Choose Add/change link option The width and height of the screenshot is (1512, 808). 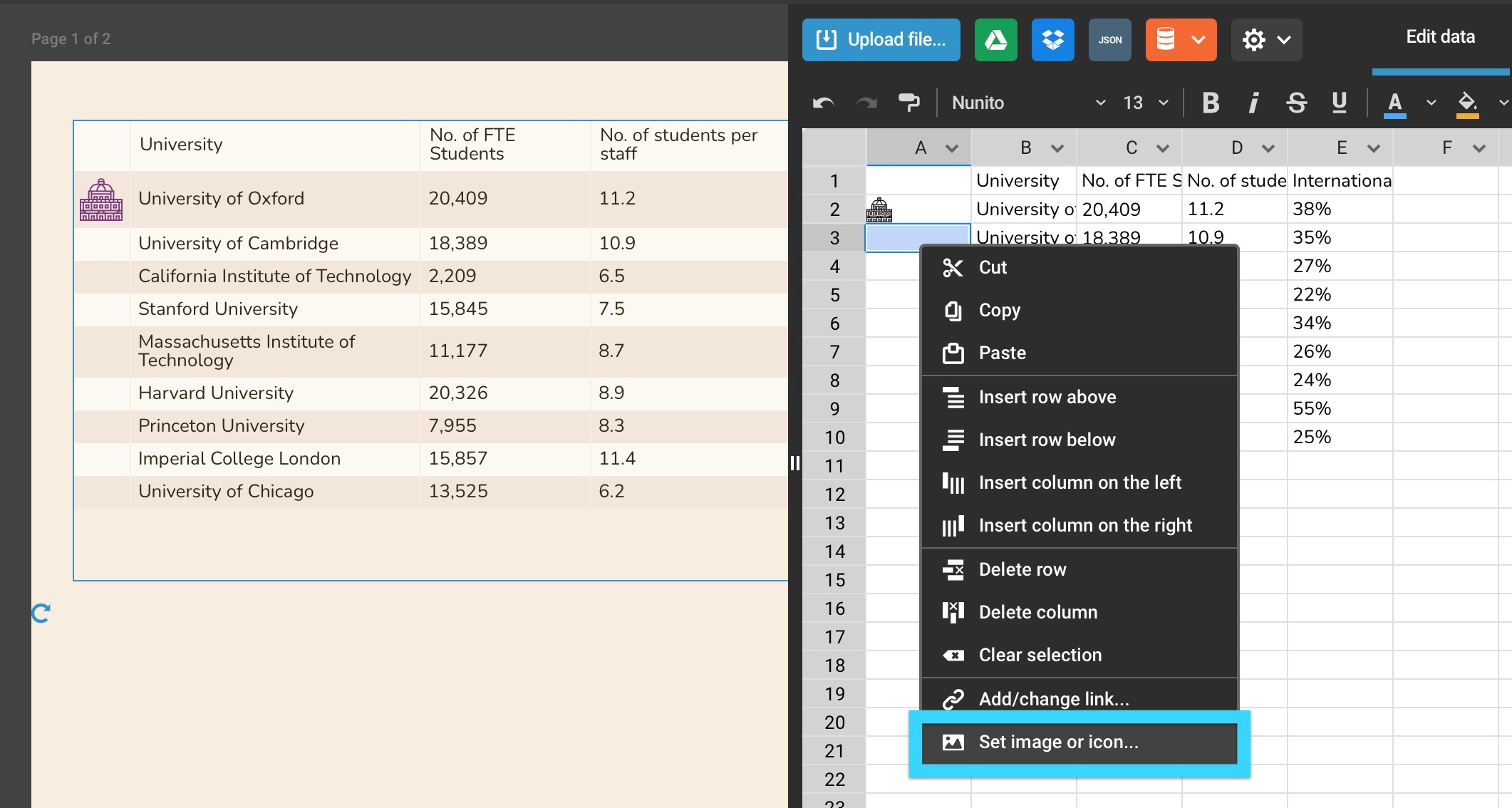click(1079, 699)
